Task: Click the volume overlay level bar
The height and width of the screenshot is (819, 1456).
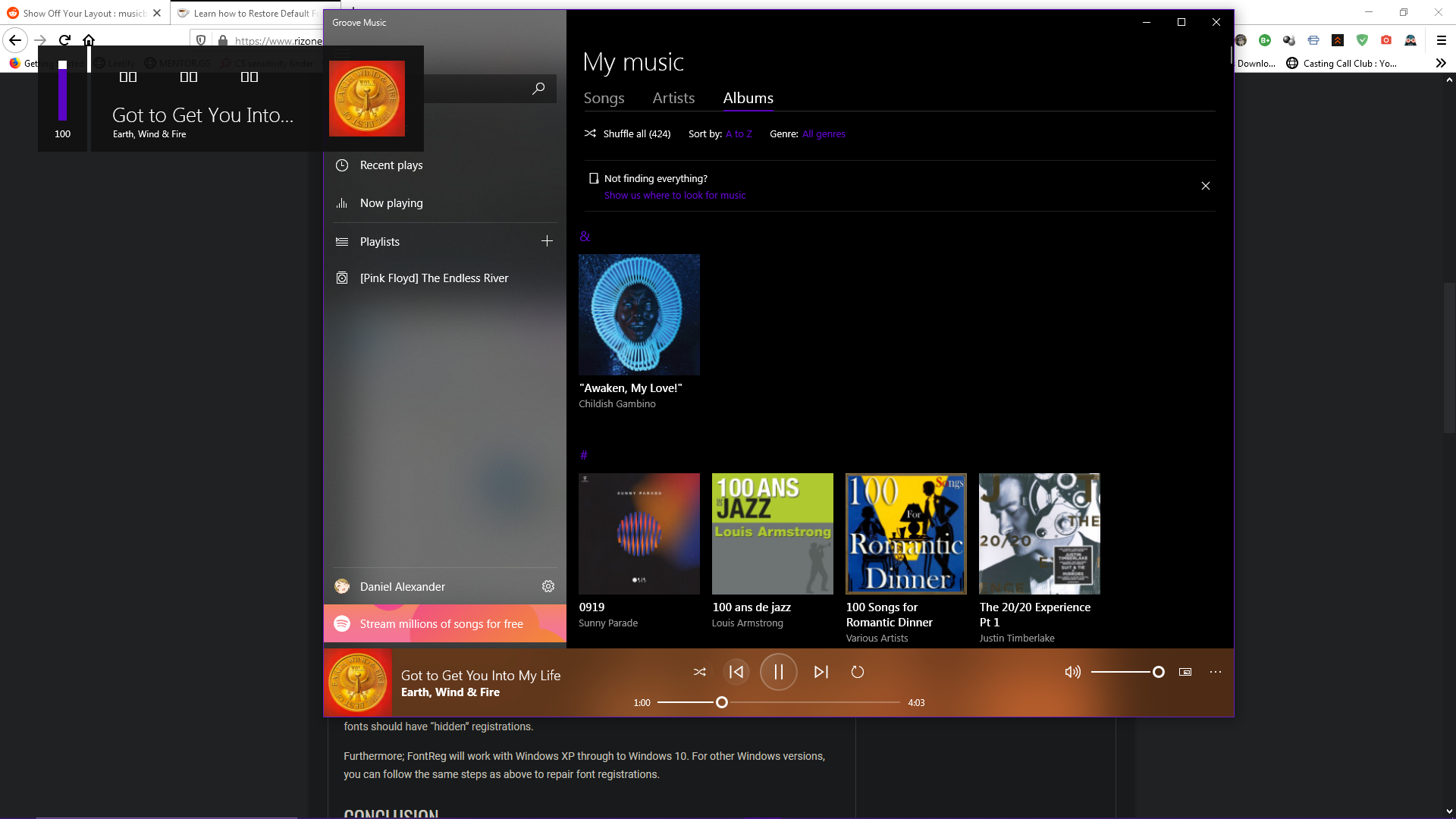Action: point(62,91)
